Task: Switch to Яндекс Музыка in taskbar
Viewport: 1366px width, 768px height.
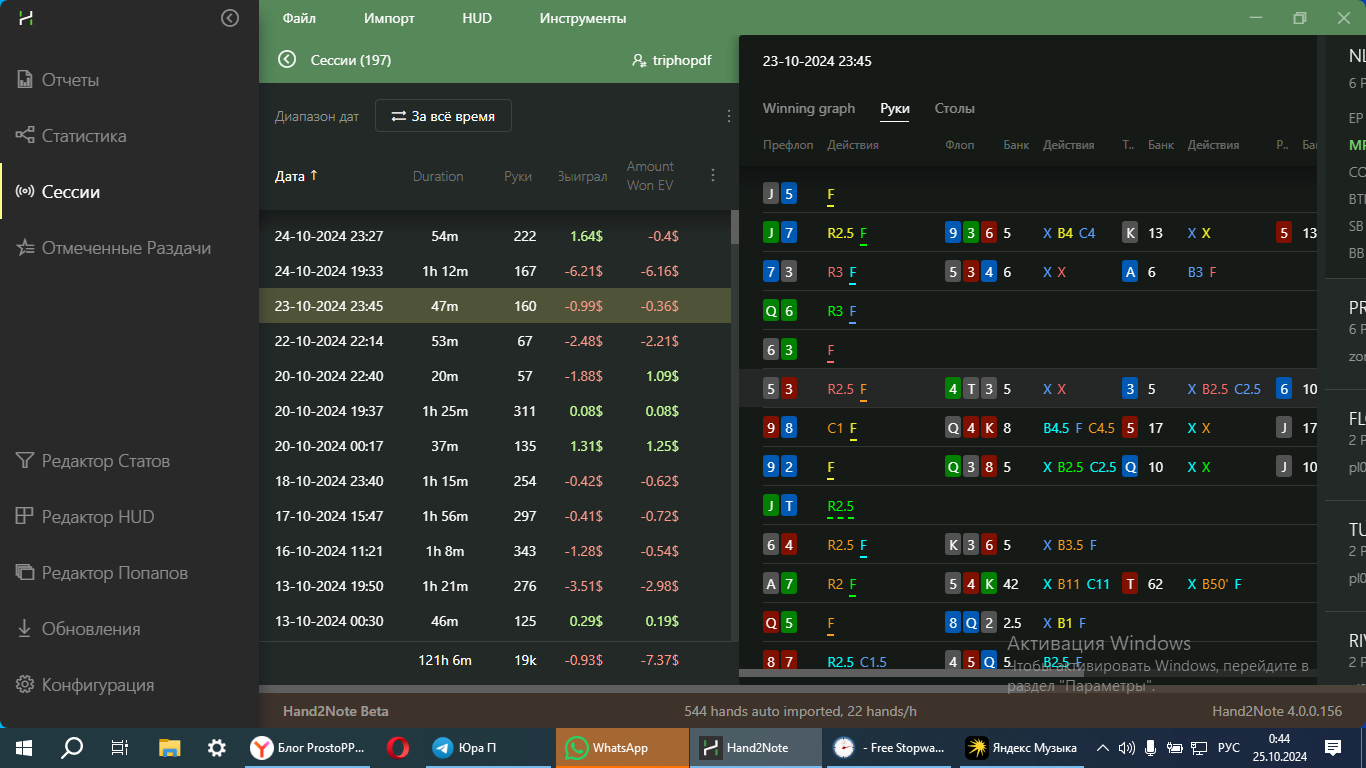Action: [x=1022, y=747]
